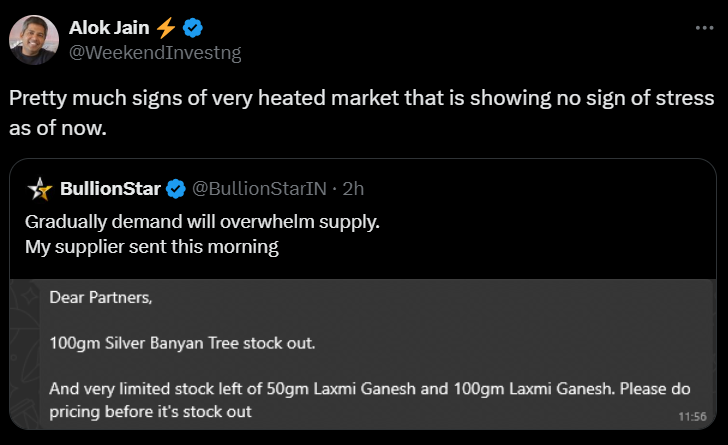Click "pricing before it's stock out" text

149,411
